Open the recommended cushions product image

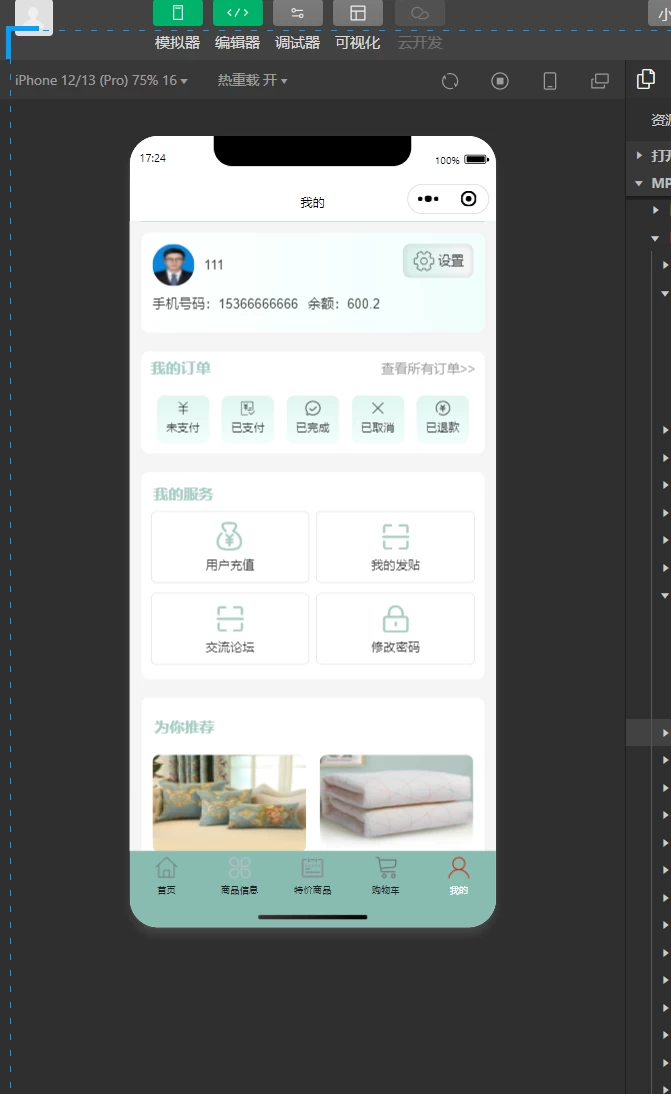point(229,802)
